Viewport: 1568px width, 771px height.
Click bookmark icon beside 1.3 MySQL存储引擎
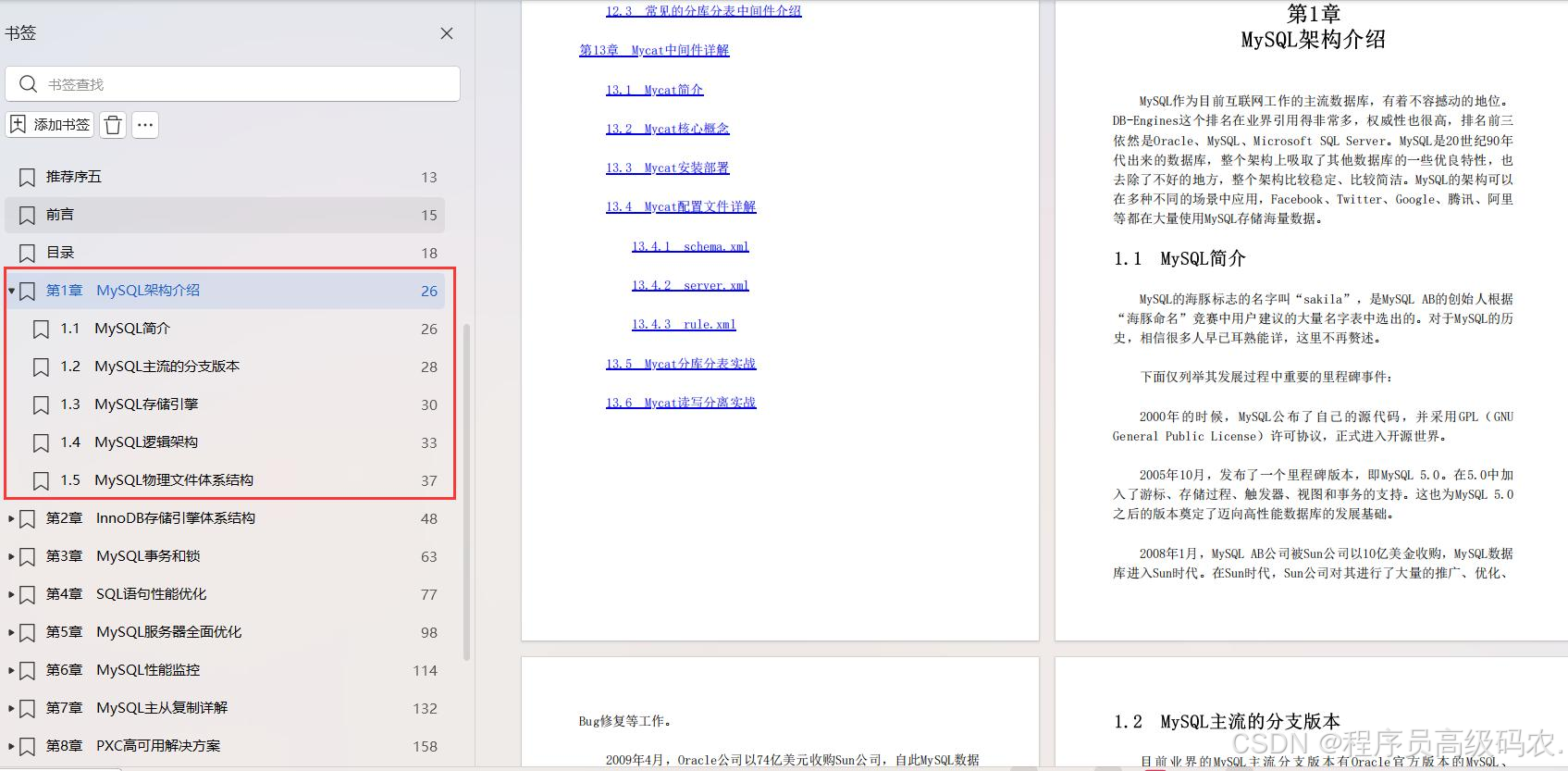click(x=41, y=404)
